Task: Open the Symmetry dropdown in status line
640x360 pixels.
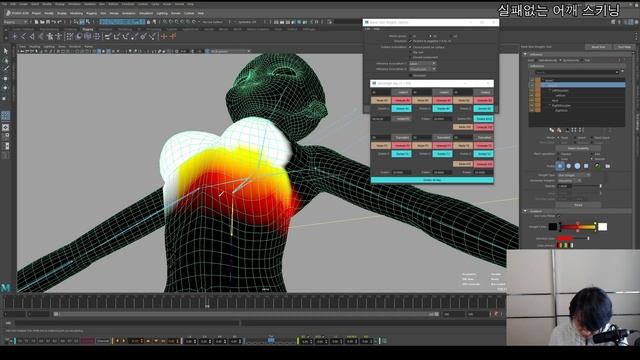Action: (x=246, y=22)
